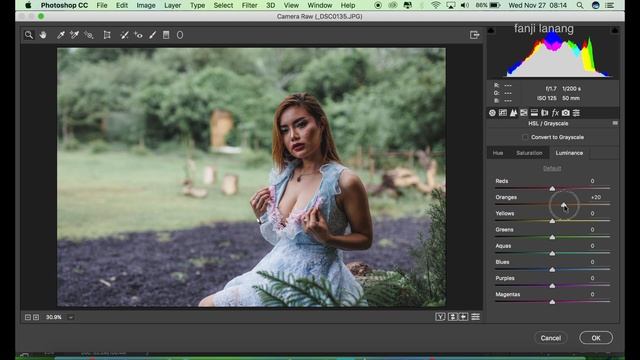Click the portrait photo preview
The width and height of the screenshot is (640, 360).
251,177
